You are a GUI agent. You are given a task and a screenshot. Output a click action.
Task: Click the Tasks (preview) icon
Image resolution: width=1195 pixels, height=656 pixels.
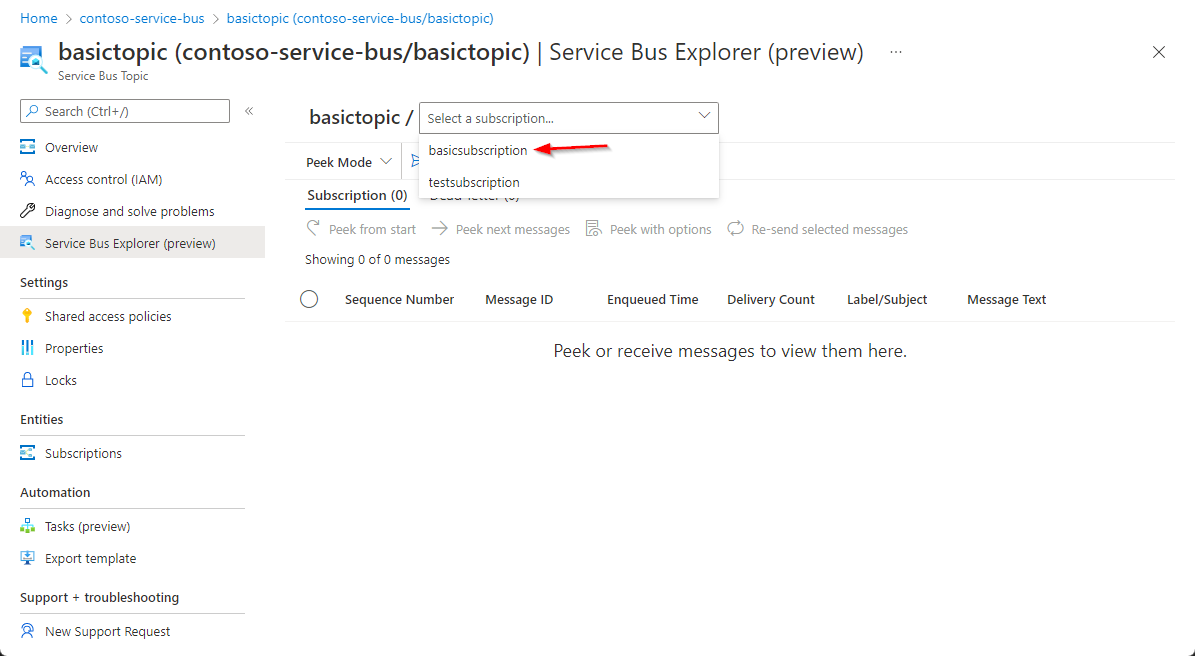click(27, 526)
